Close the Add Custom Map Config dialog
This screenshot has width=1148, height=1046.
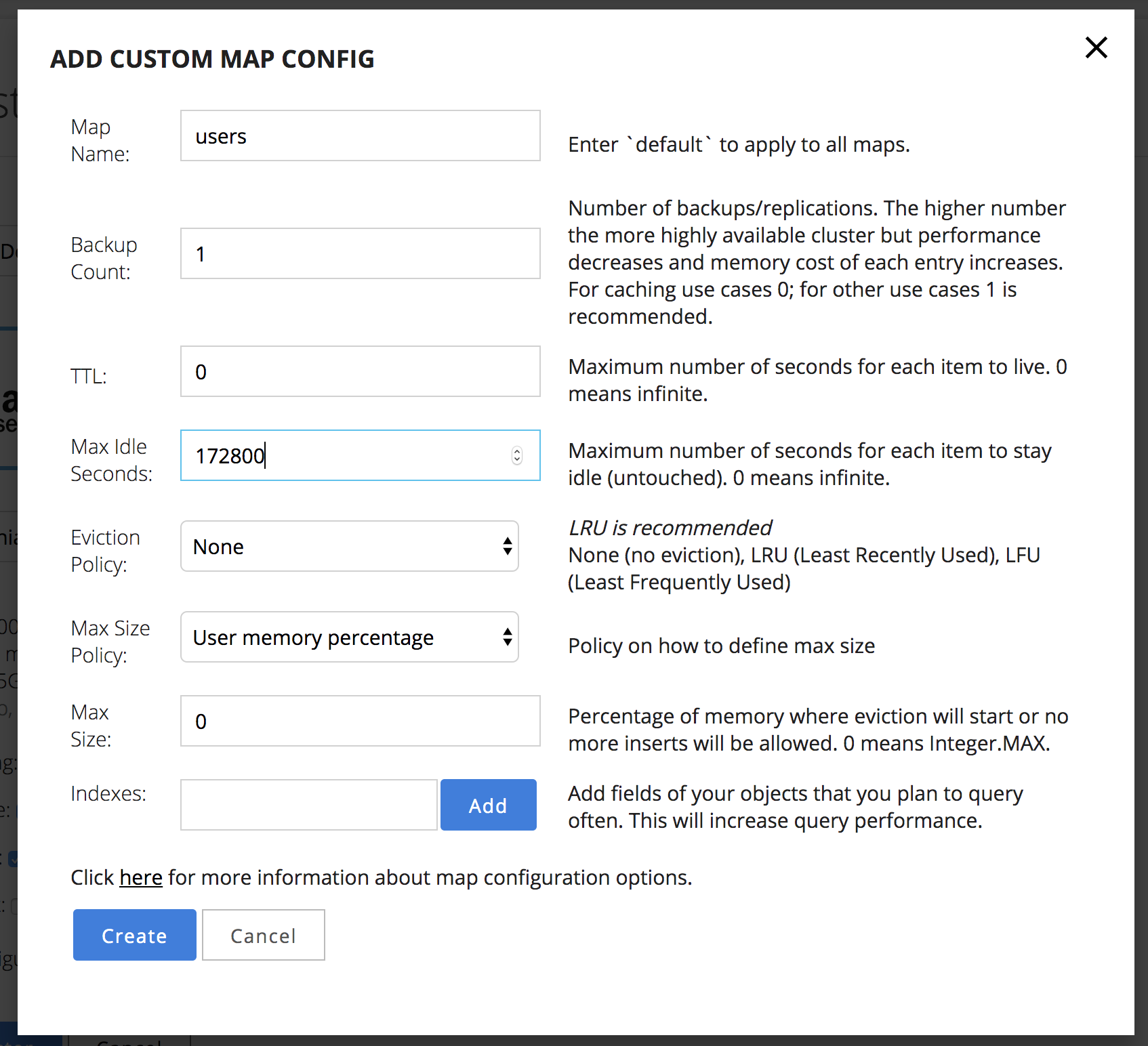click(x=1096, y=48)
